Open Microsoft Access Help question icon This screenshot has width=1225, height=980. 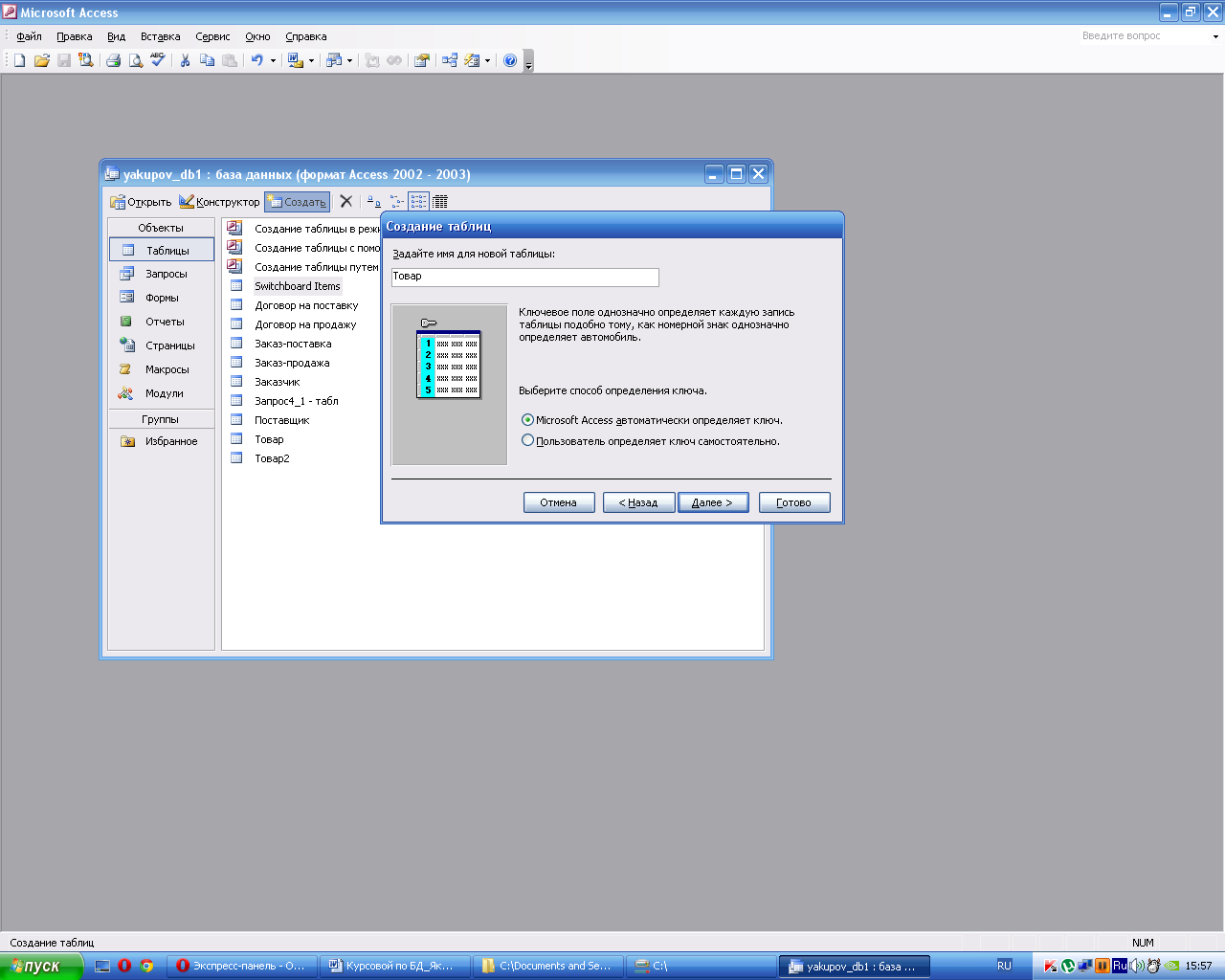pos(510,60)
